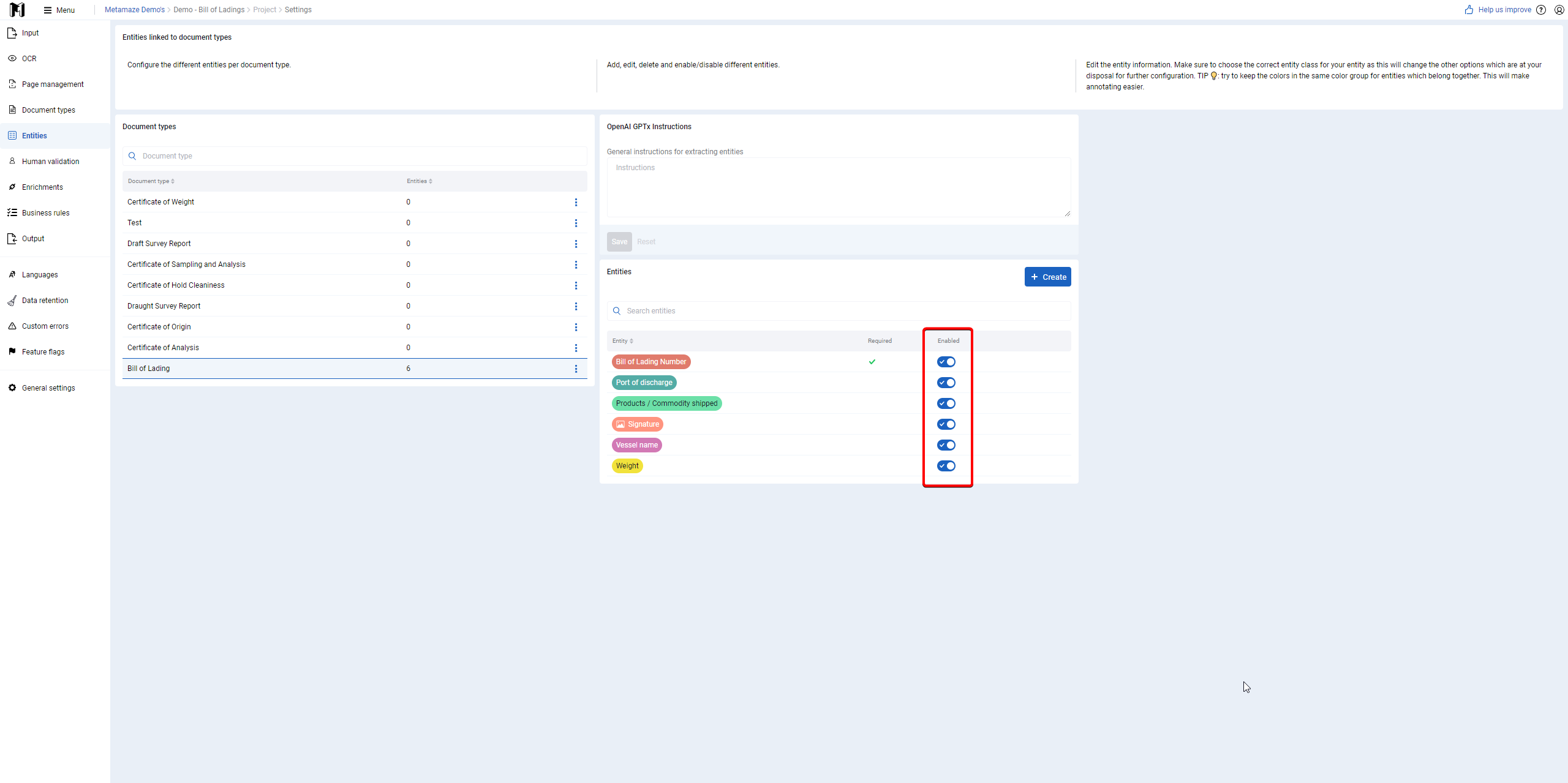Viewport: 1568px width, 783px height.
Task: Open options menu for Bill of Lading
Action: pos(576,369)
